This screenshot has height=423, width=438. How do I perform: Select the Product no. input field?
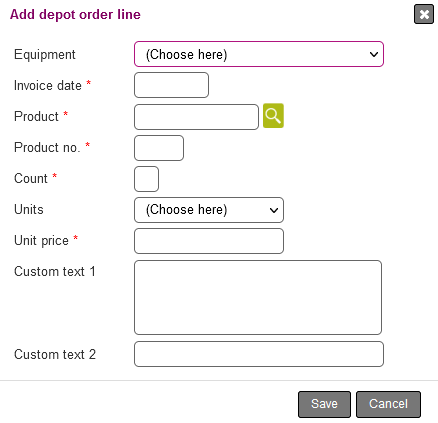point(159,148)
